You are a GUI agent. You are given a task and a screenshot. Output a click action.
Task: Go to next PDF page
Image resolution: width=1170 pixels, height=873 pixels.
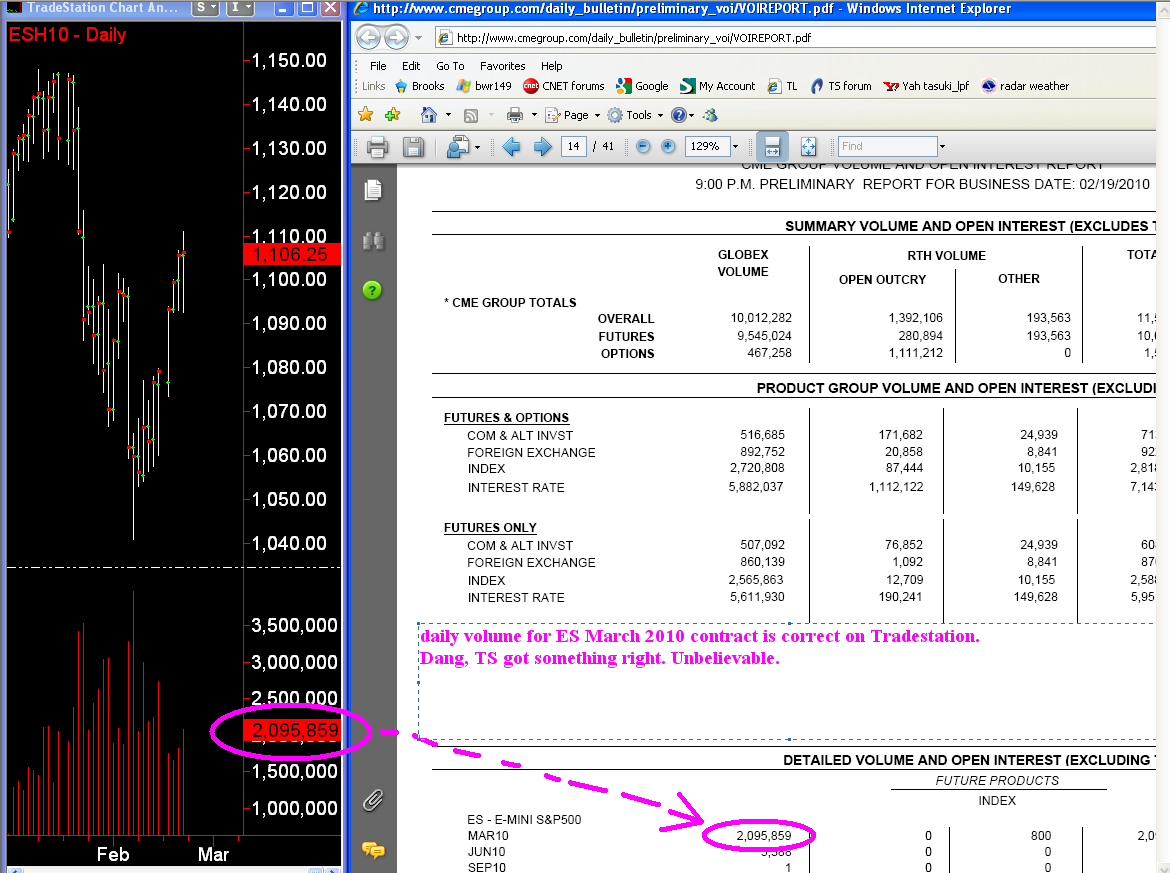[x=542, y=146]
